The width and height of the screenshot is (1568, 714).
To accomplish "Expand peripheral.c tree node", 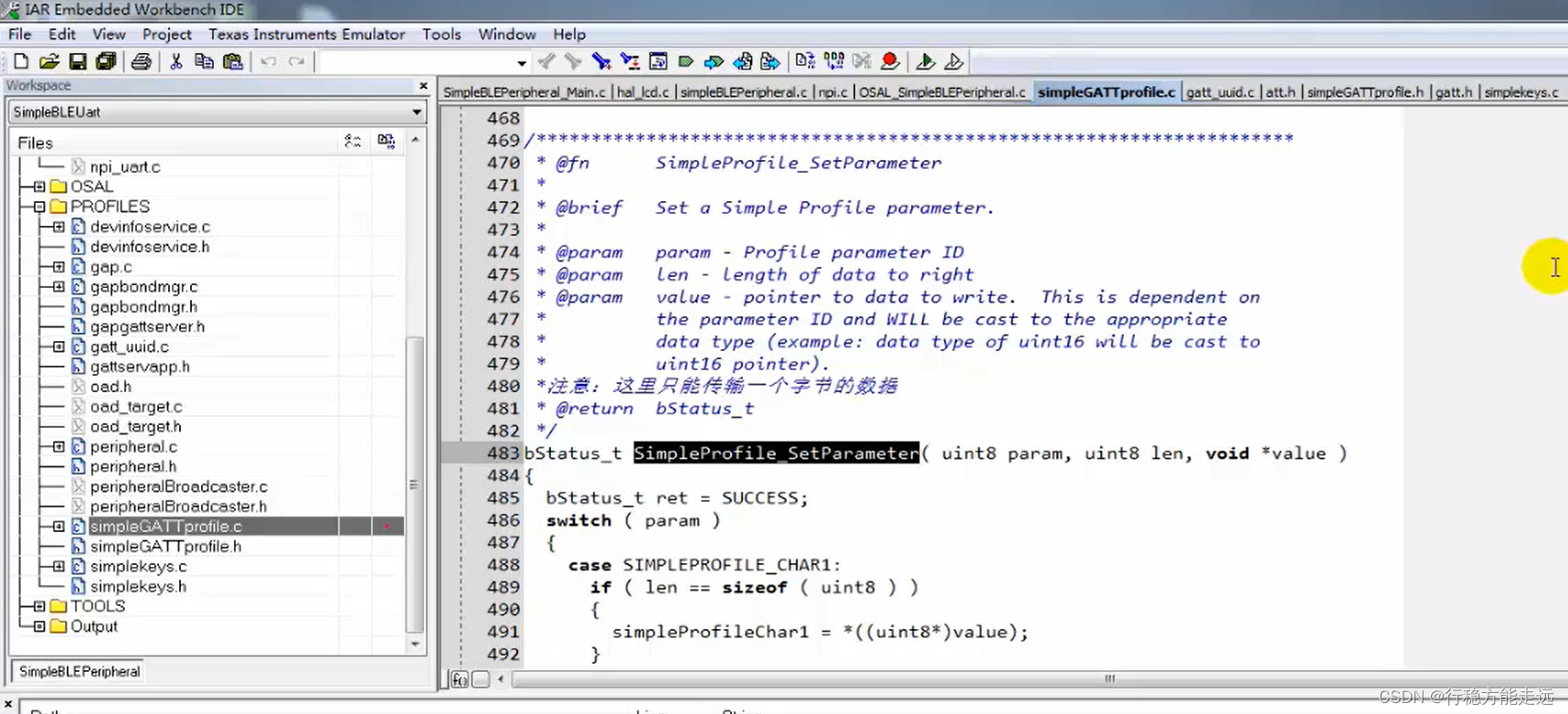I will pos(58,447).
